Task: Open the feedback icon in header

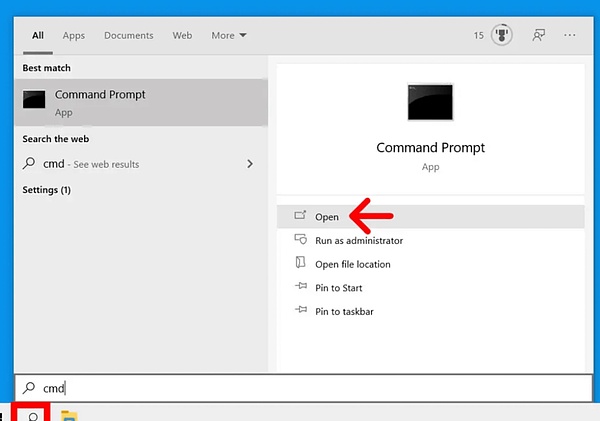Action: (539, 35)
